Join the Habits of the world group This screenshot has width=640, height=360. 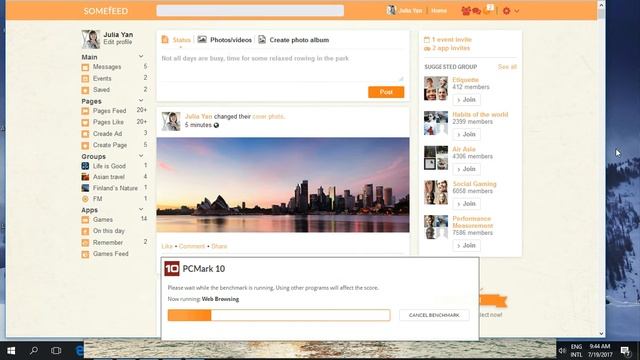pos(466,134)
